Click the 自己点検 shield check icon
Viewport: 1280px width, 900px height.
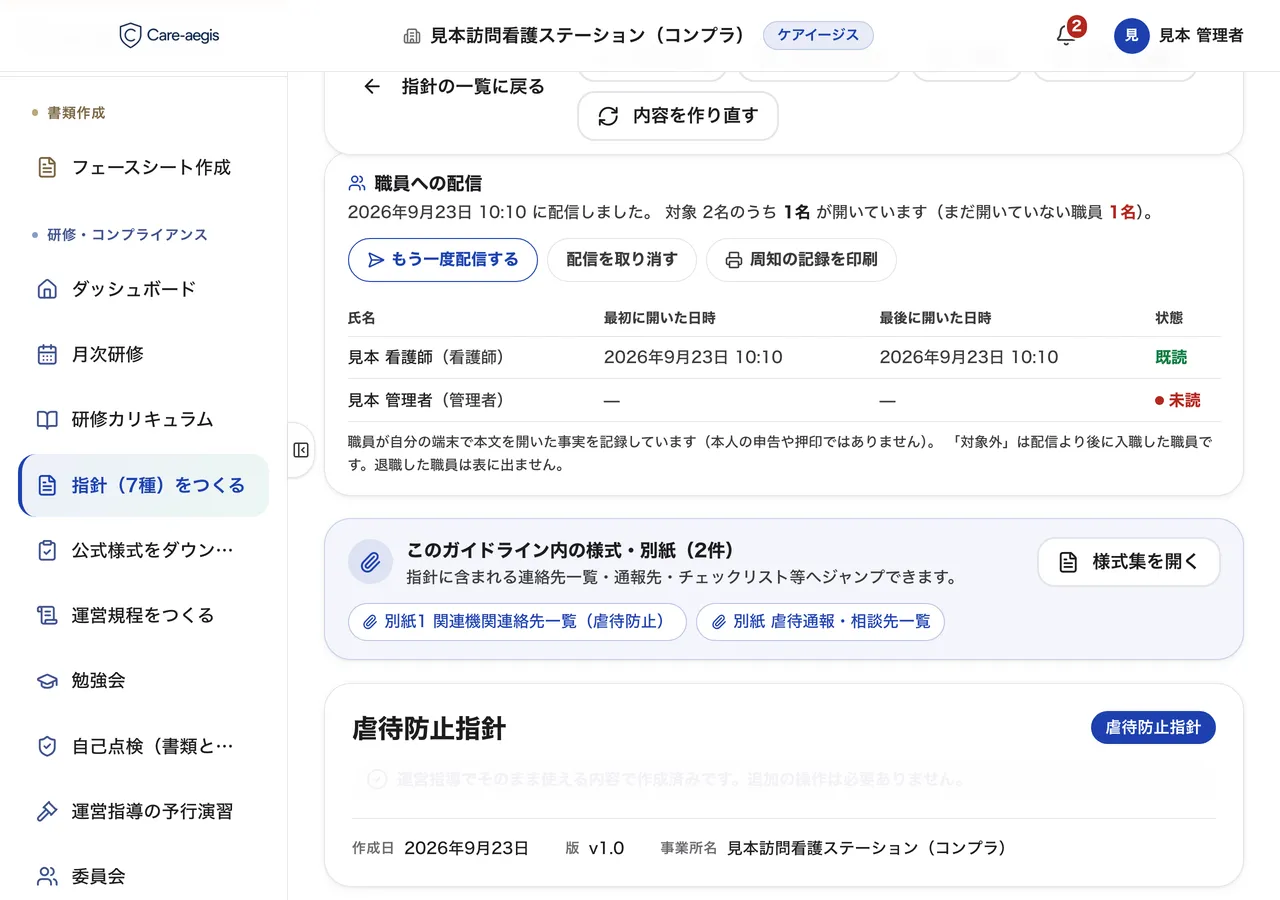click(47, 746)
